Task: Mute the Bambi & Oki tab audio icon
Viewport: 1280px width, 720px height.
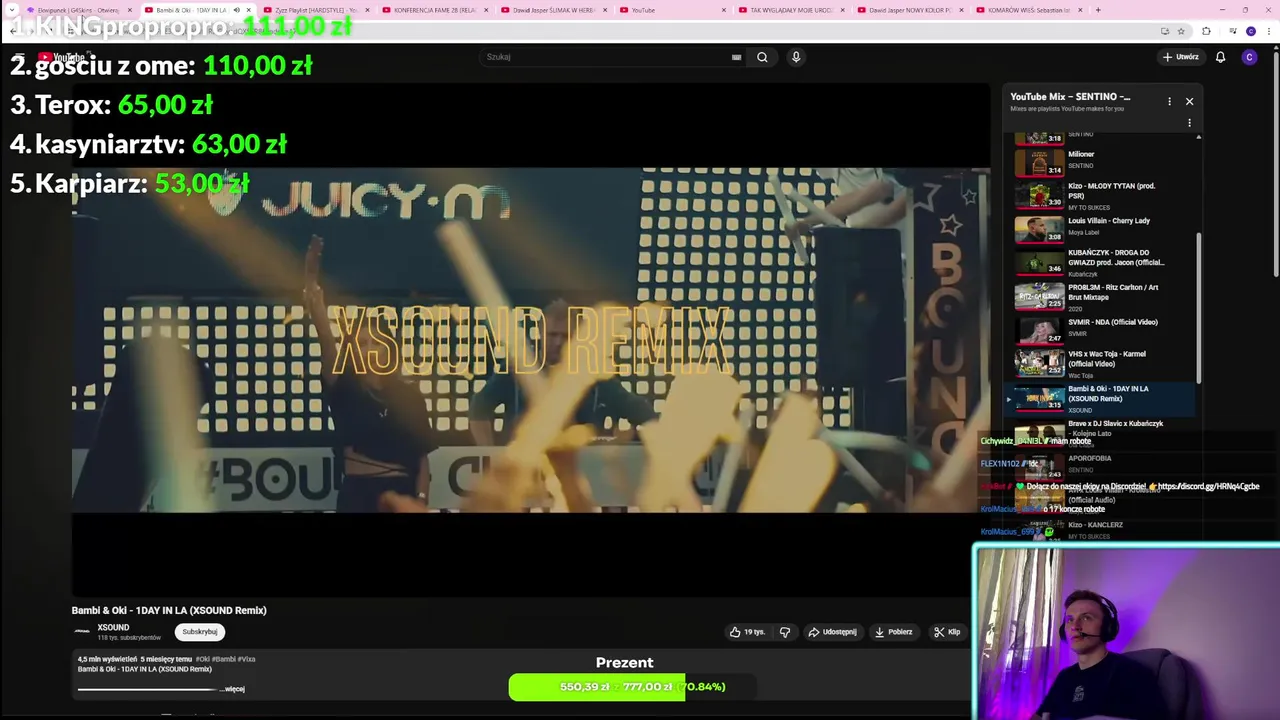Action: click(237, 10)
